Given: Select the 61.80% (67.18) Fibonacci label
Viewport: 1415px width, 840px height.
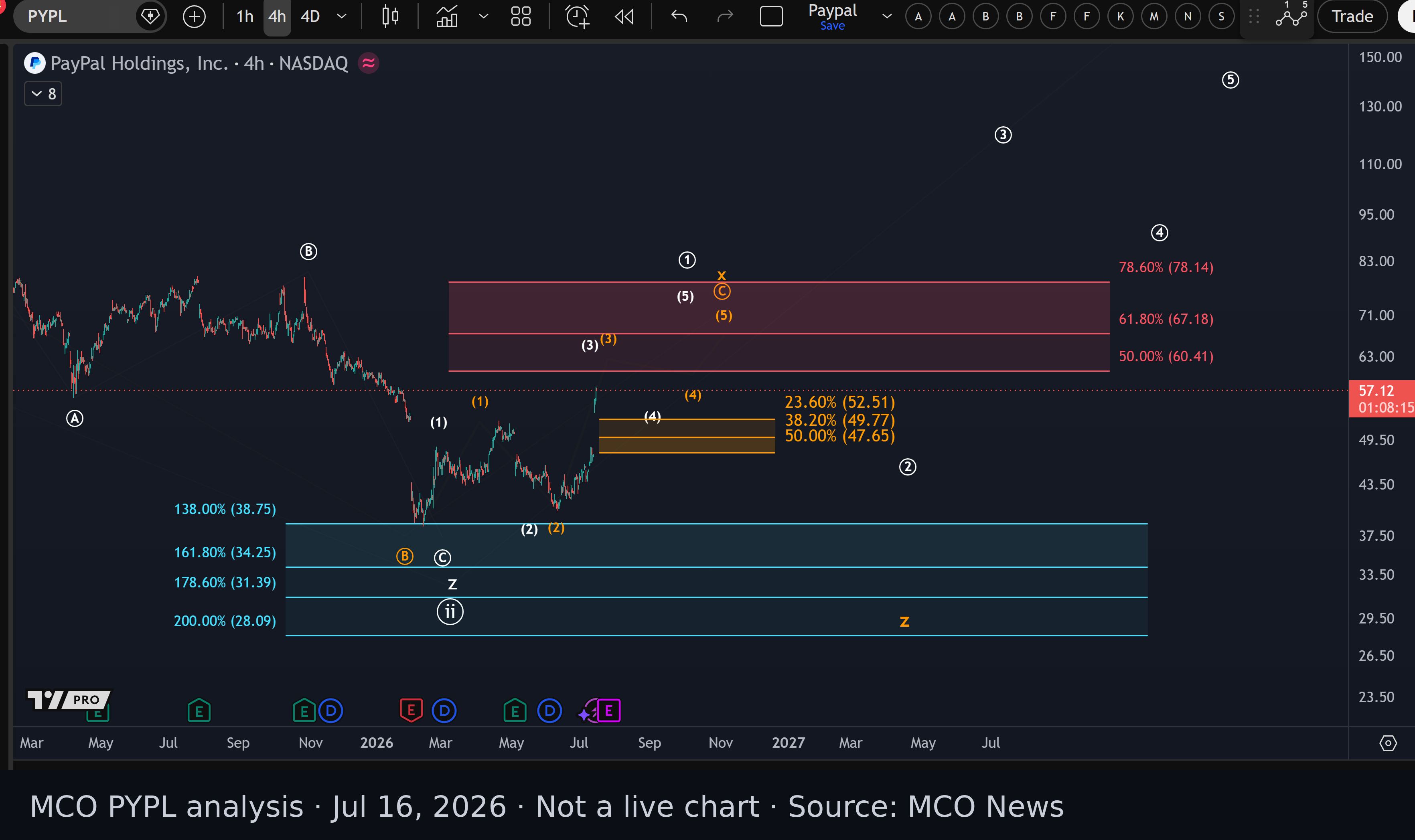Looking at the screenshot, I should pos(1166,319).
